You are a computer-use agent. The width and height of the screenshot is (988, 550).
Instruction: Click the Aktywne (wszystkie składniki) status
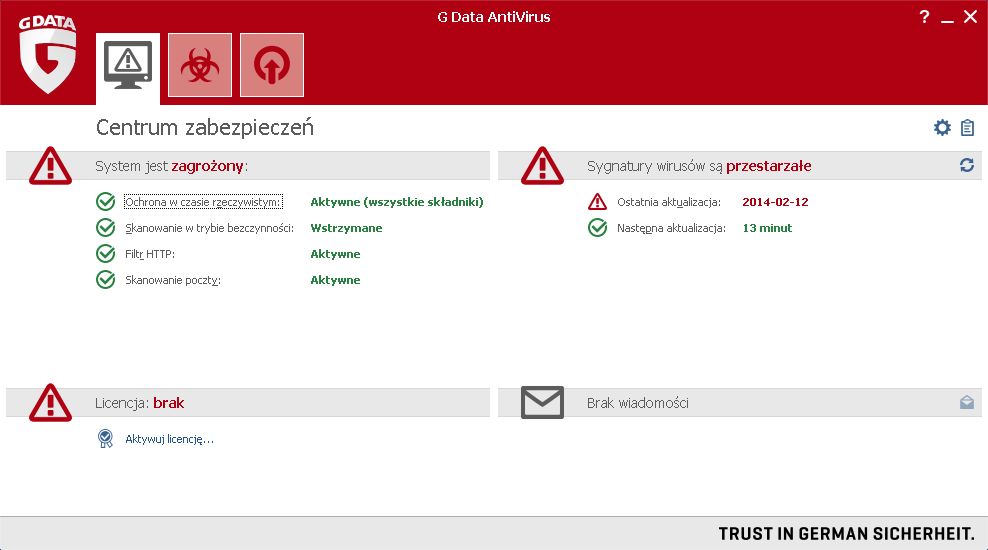[397, 202]
